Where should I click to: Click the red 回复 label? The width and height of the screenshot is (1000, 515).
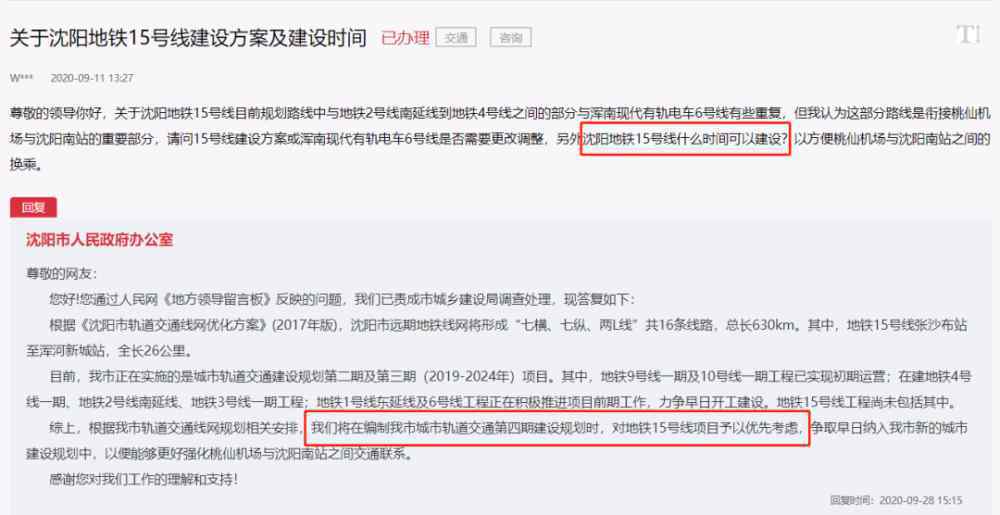(x=33, y=207)
